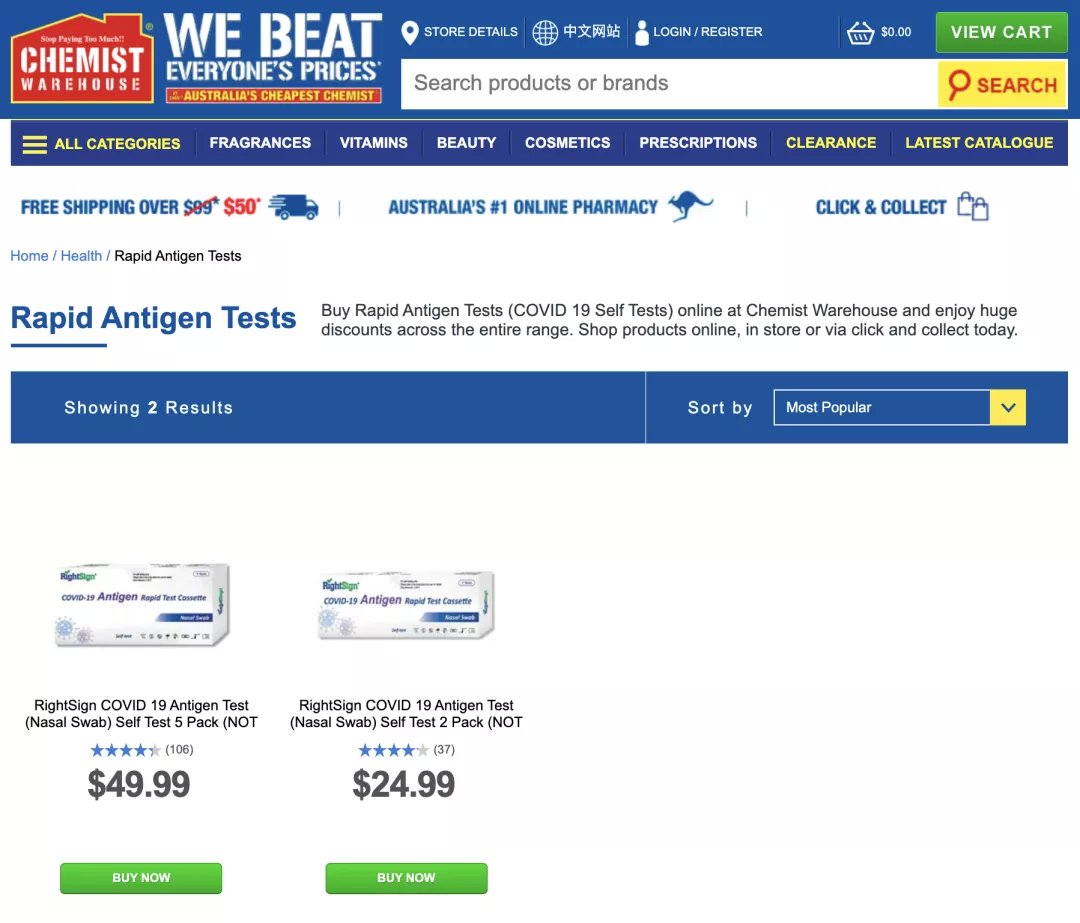Click the Chemist Warehouse logo
This screenshot has height=923, width=1080.
coord(82,59)
